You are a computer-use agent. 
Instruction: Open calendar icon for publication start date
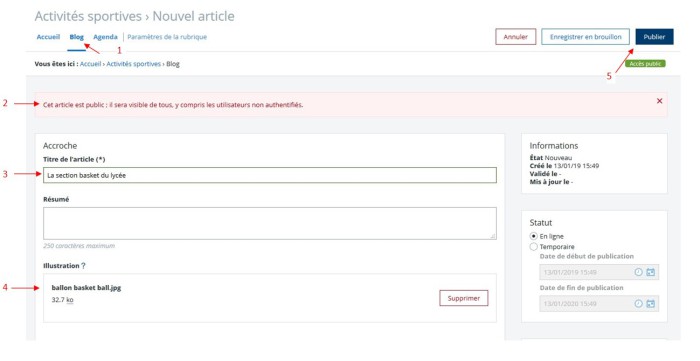(x=650, y=272)
